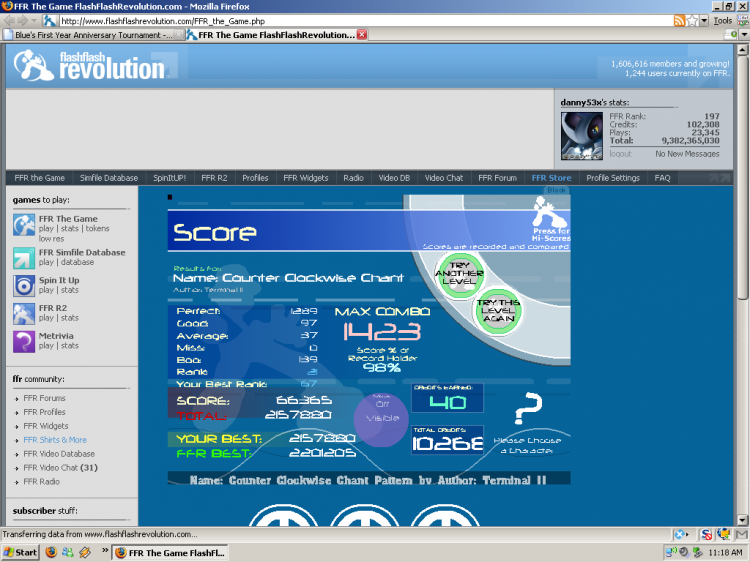The height and width of the screenshot is (562, 750).
Task: Click the tokens link under FFR The Game
Action: (x=98, y=229)
